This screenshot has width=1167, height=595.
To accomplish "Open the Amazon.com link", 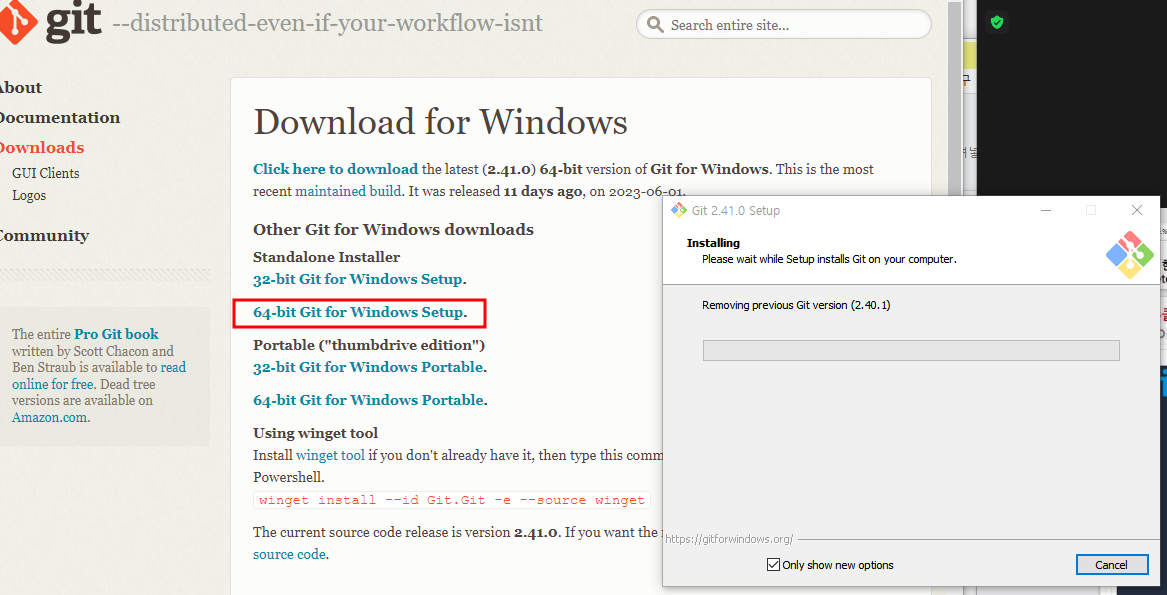I will [x=50, y=418].
